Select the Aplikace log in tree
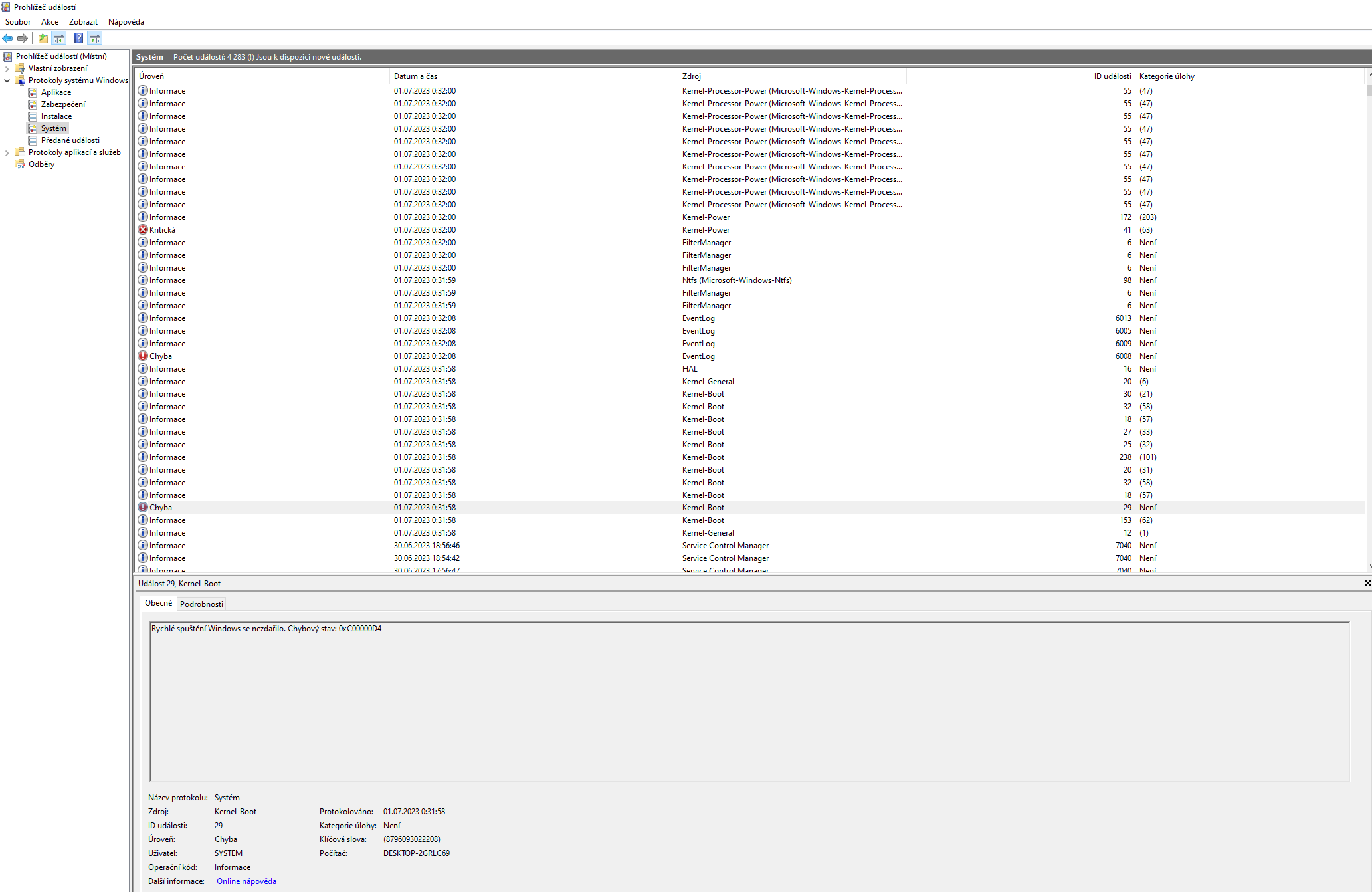Image resolution: width=1372 pixels, height=892 pixels. pyautogui.click(x=56, y=92)
